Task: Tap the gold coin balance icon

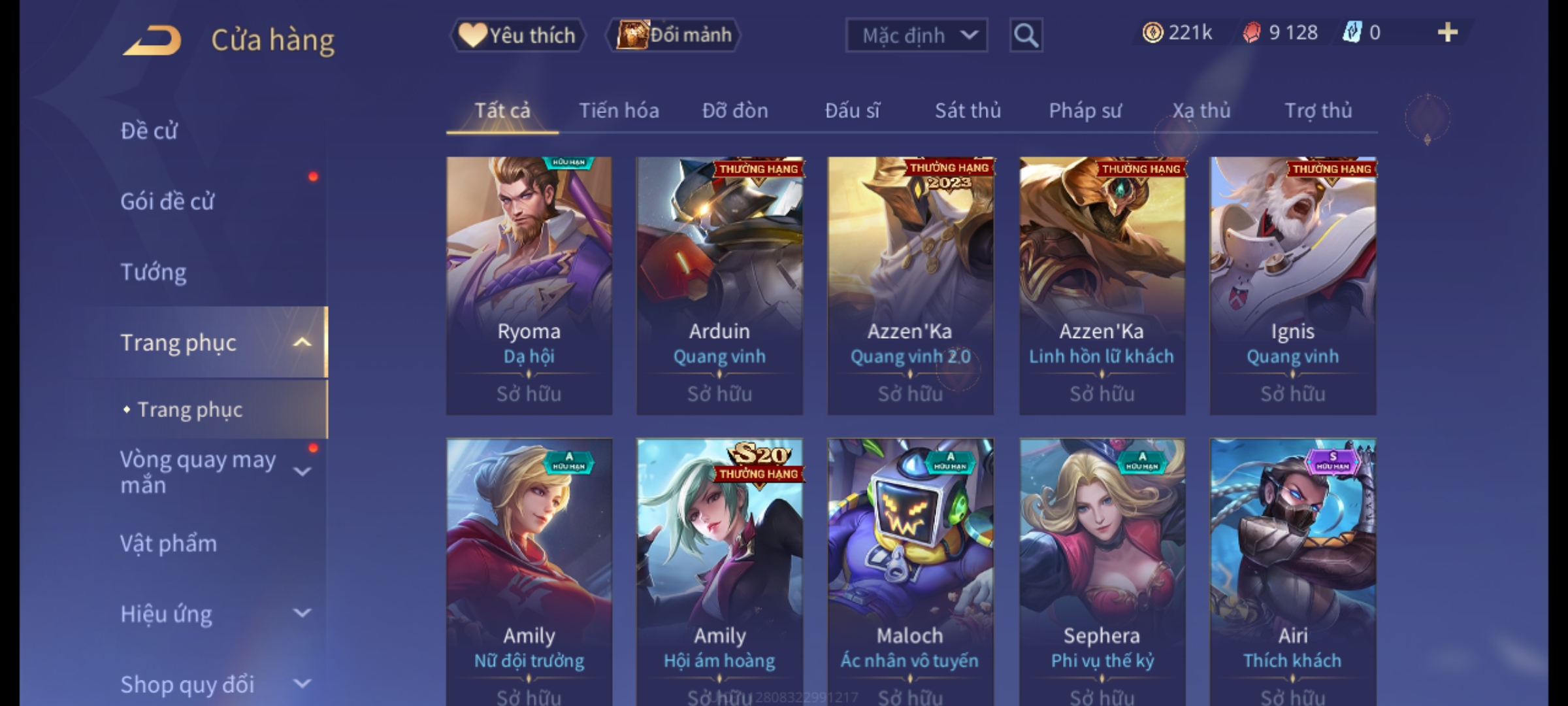Action: click(1152, 33)
